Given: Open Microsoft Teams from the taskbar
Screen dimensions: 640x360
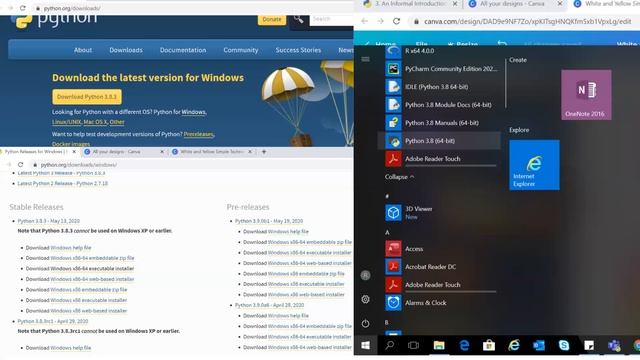Looking at the screenshot, I should click(x=614, y=345).
